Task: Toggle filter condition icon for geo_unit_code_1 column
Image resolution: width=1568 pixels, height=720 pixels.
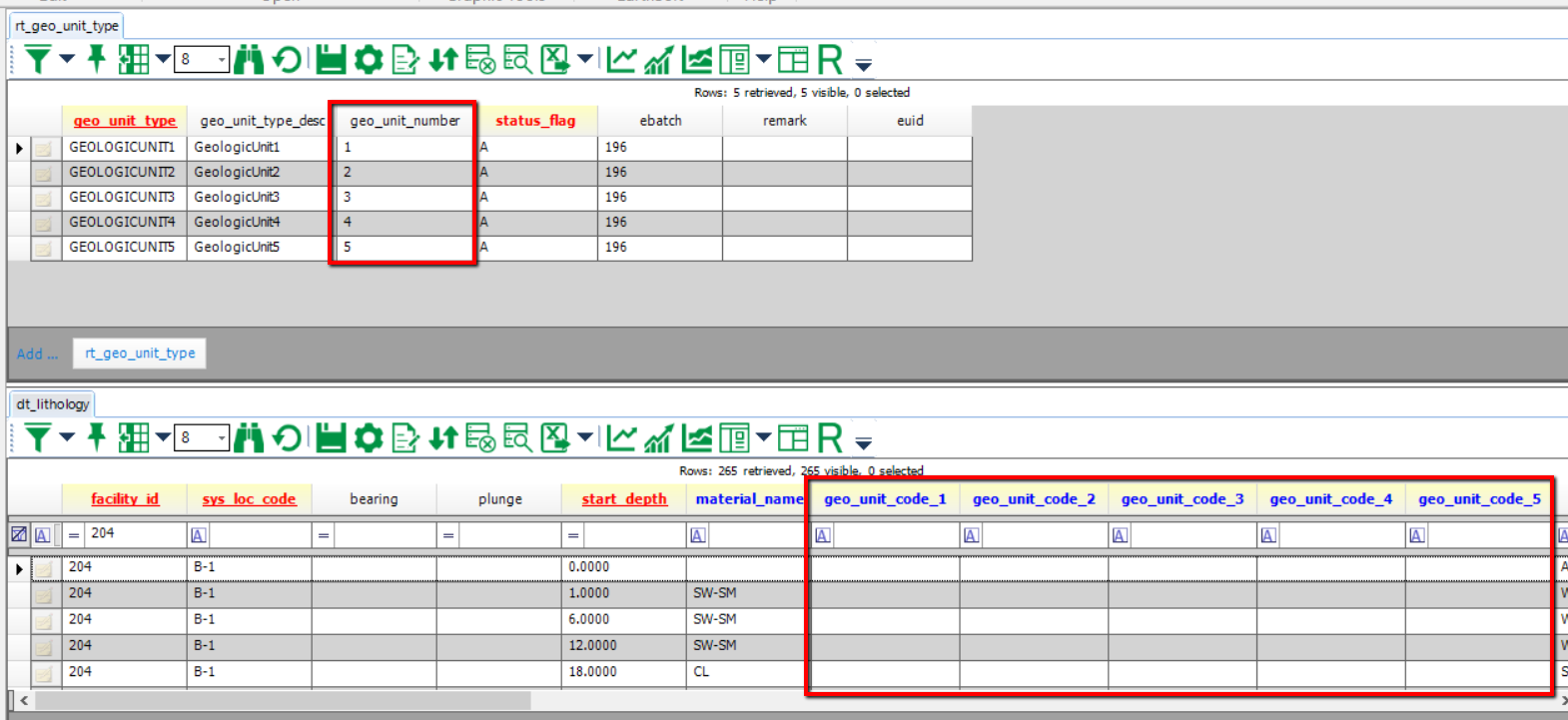Action: pyautogui.click(x=822, y=535)
